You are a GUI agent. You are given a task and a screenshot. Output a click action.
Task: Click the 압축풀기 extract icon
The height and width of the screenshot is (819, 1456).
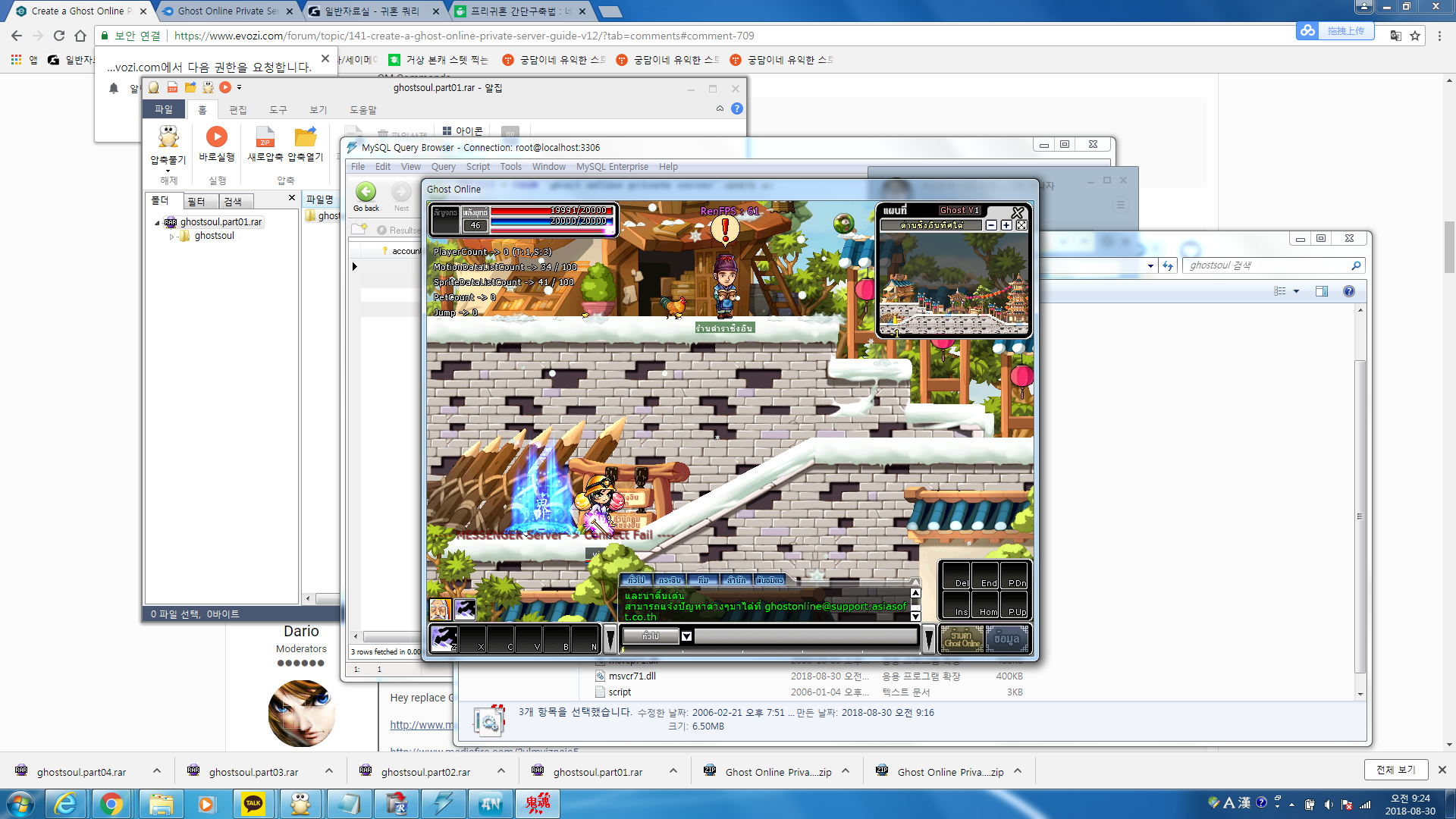pos(168,137)
